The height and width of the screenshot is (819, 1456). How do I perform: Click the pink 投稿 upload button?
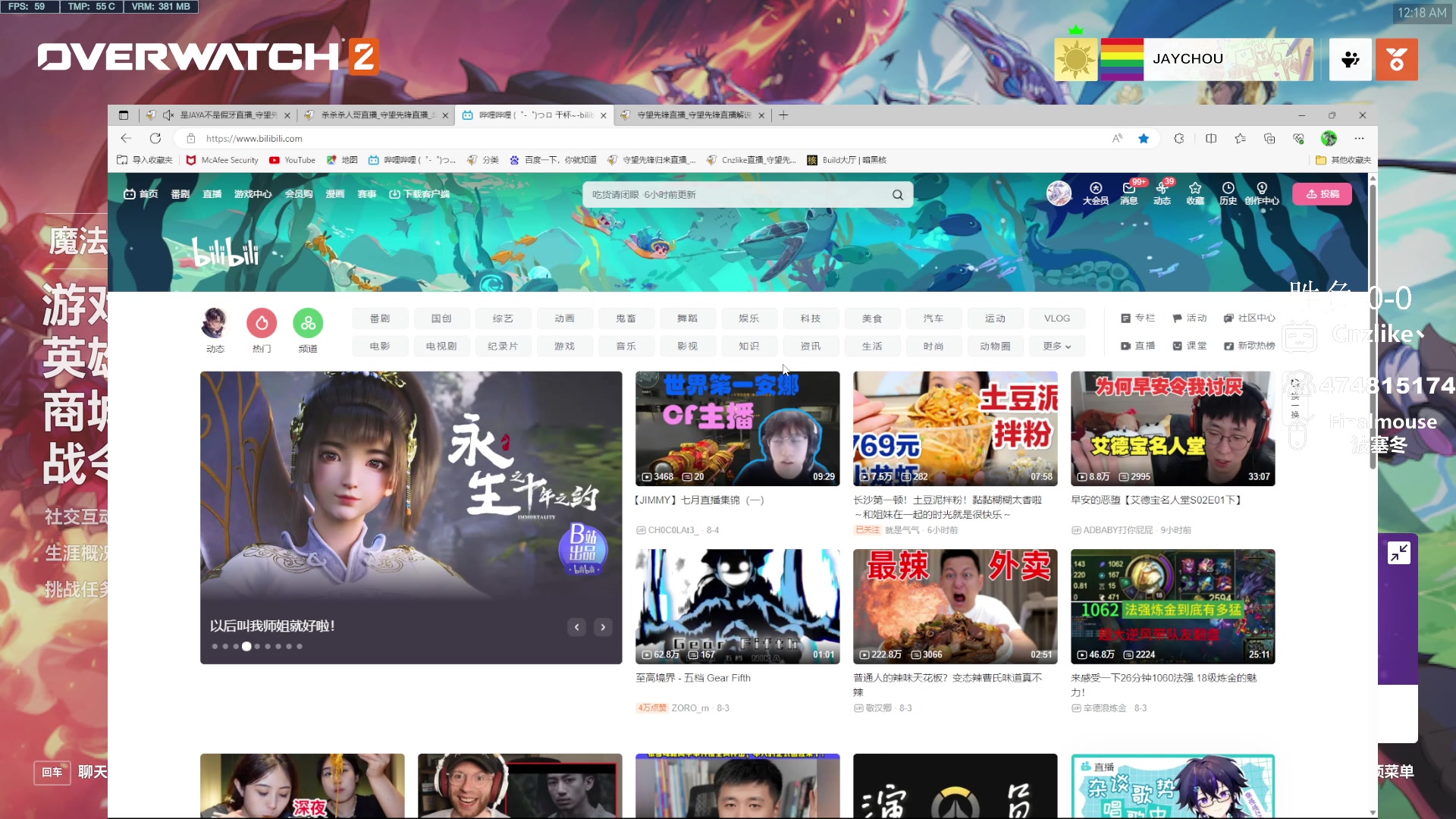(1322, 193)
